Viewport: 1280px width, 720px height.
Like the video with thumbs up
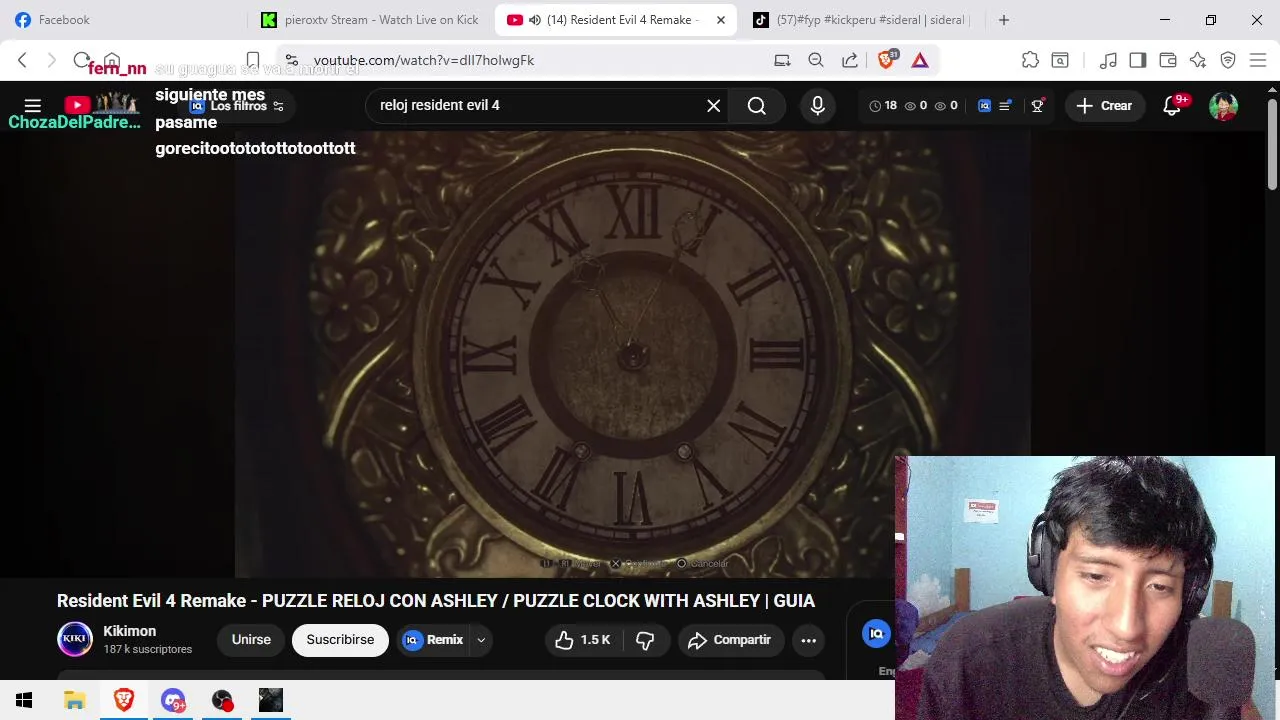coord(583,640)
